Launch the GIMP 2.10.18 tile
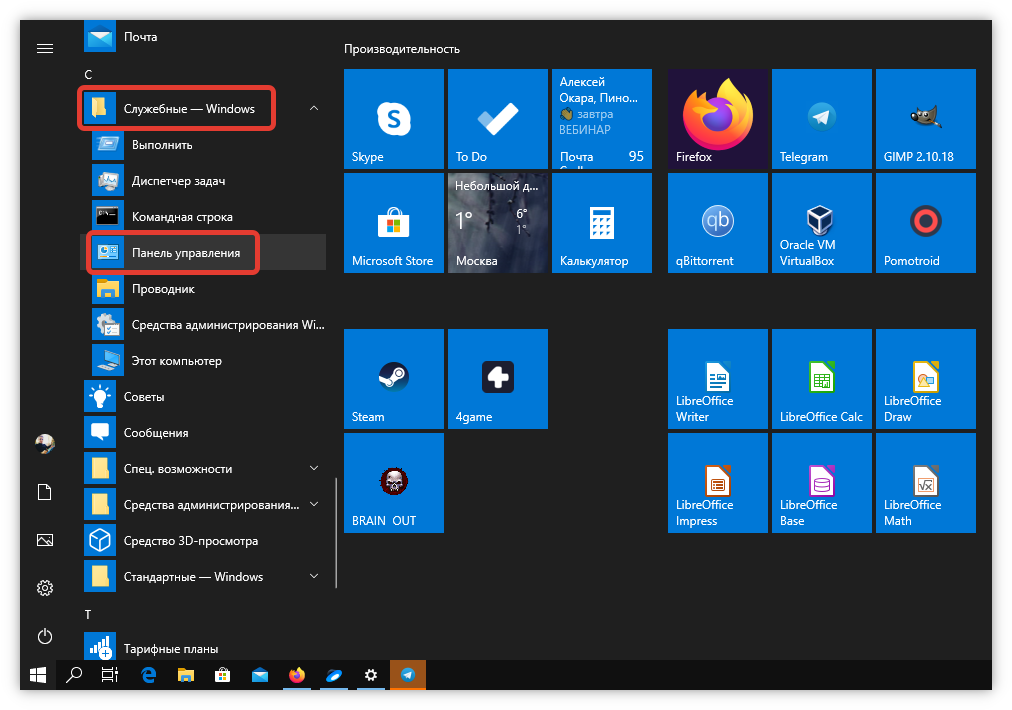Screen dimensions: 1012x710 click(x=926, y=119)
